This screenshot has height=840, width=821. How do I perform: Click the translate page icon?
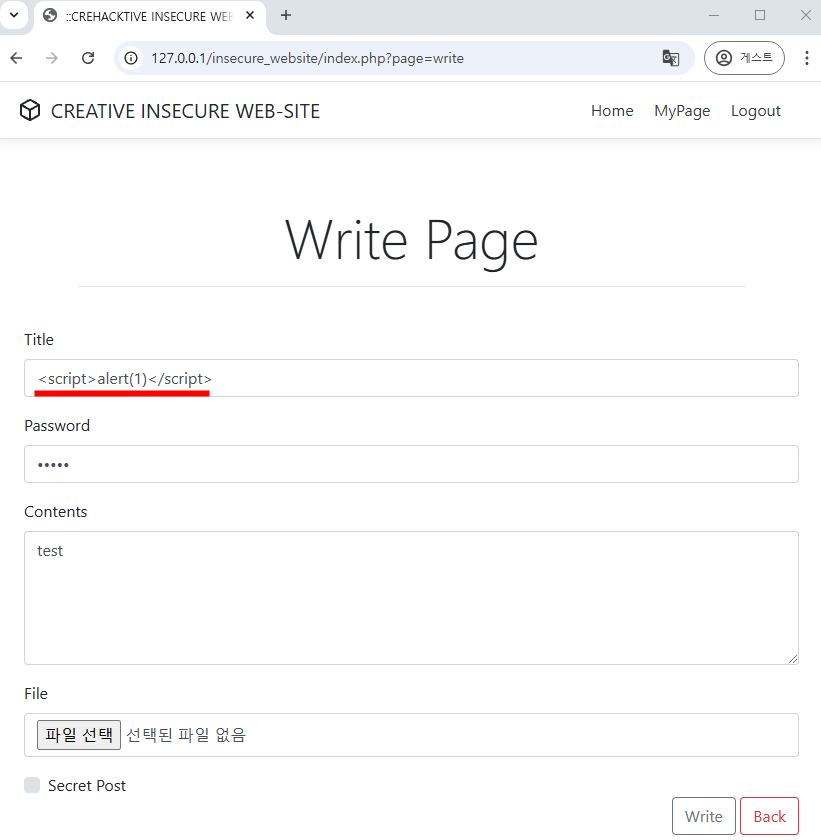coord(671,58)
